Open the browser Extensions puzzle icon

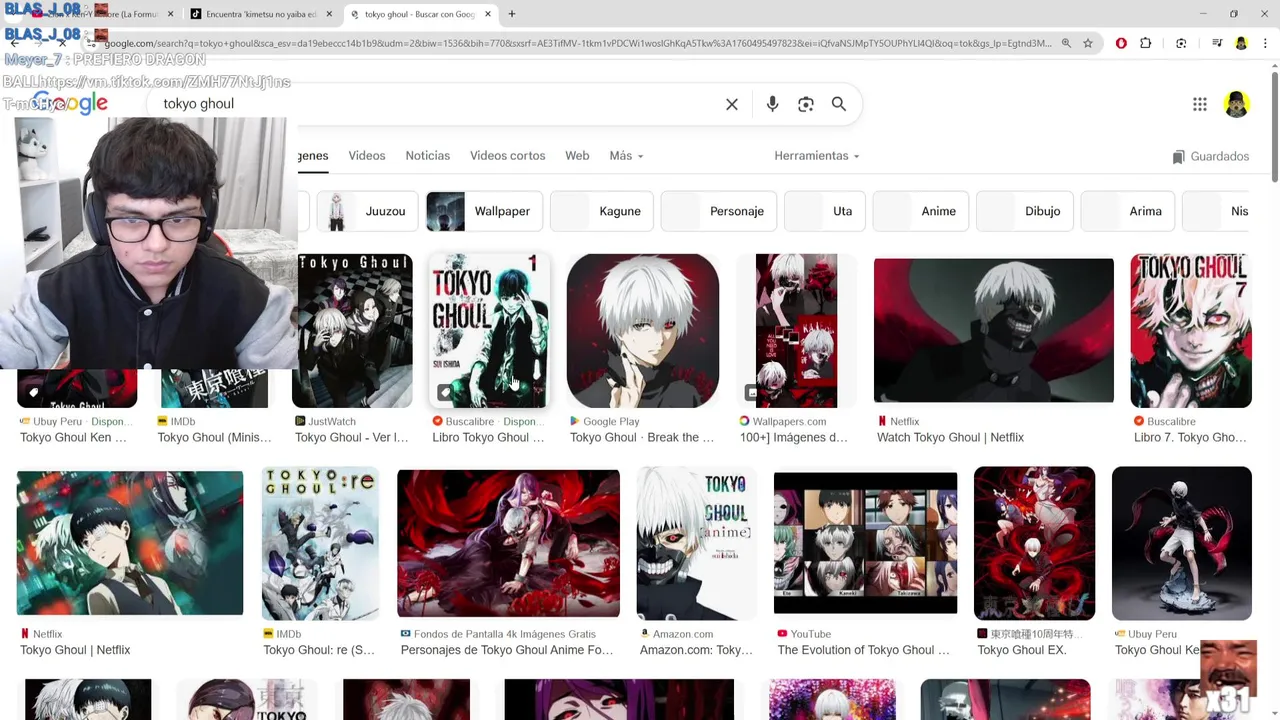(1146, 43)
